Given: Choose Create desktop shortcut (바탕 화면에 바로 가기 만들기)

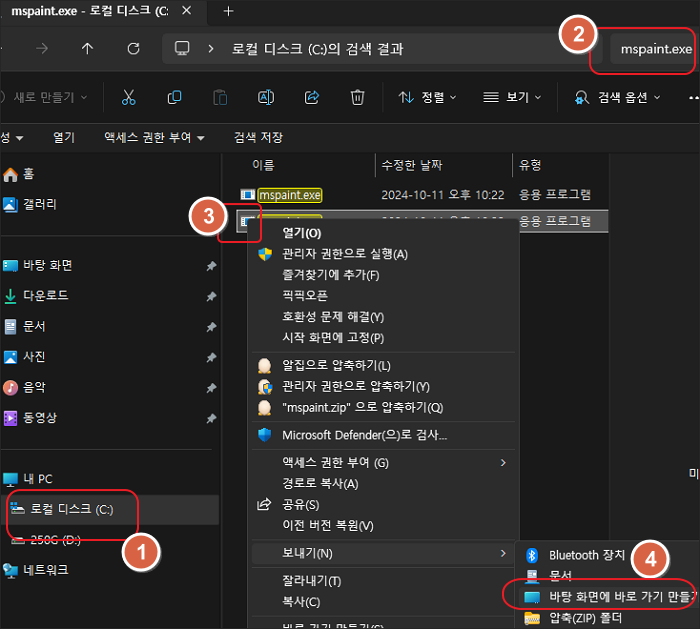Looking at the screenshot, I should click(x=609, y=596).
